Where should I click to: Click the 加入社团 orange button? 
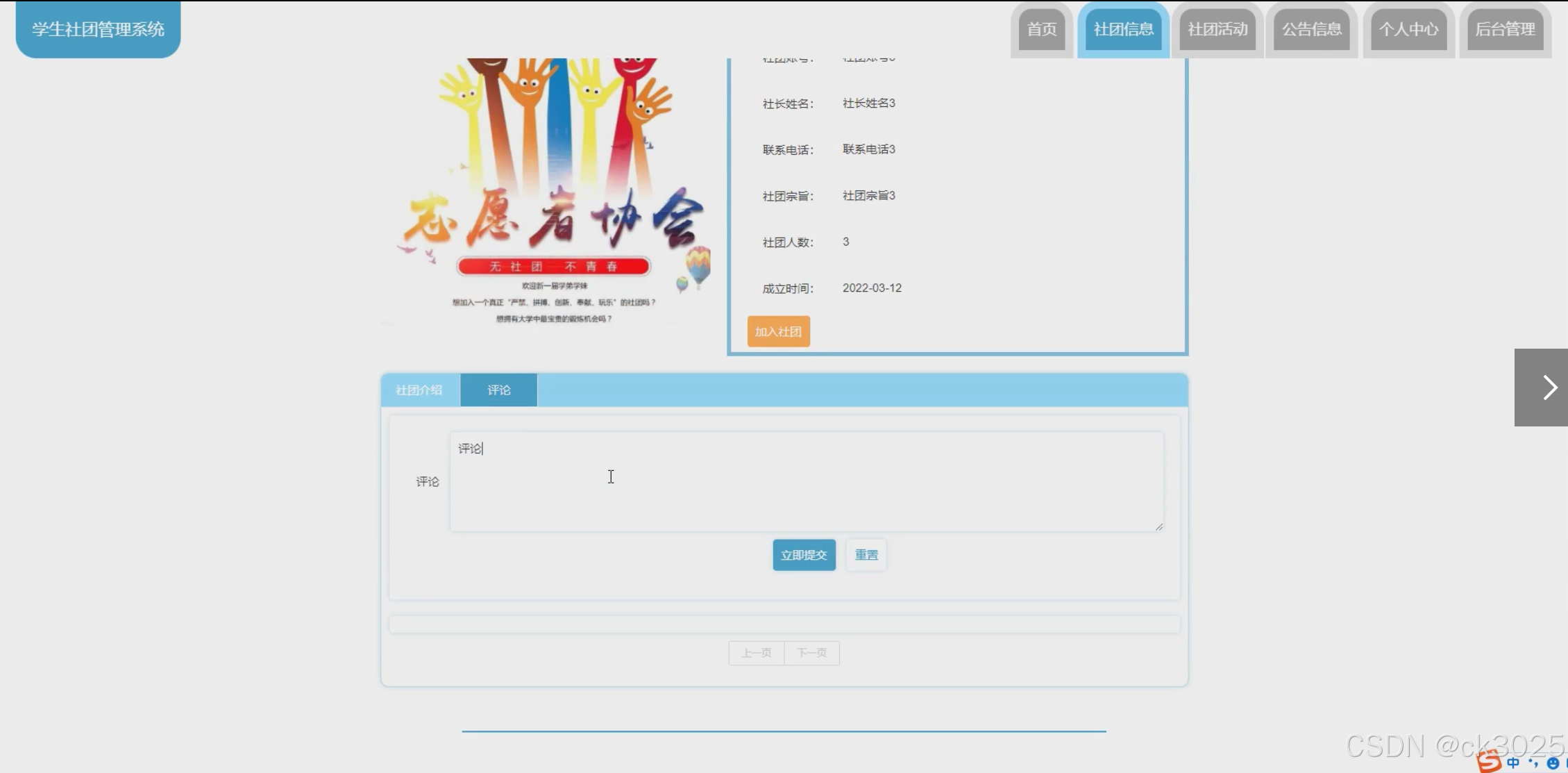[x=778, y=331]
